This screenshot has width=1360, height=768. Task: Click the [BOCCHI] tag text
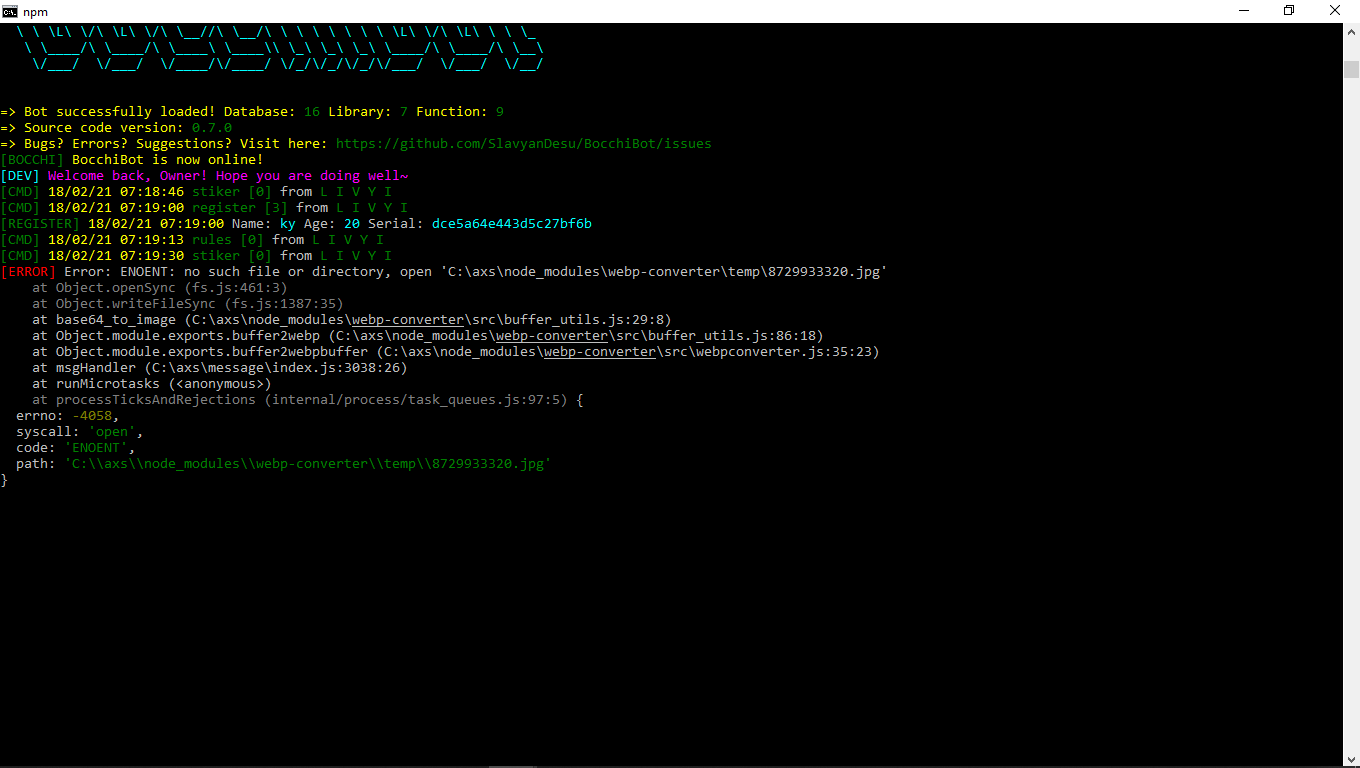[x=32, y=160]
